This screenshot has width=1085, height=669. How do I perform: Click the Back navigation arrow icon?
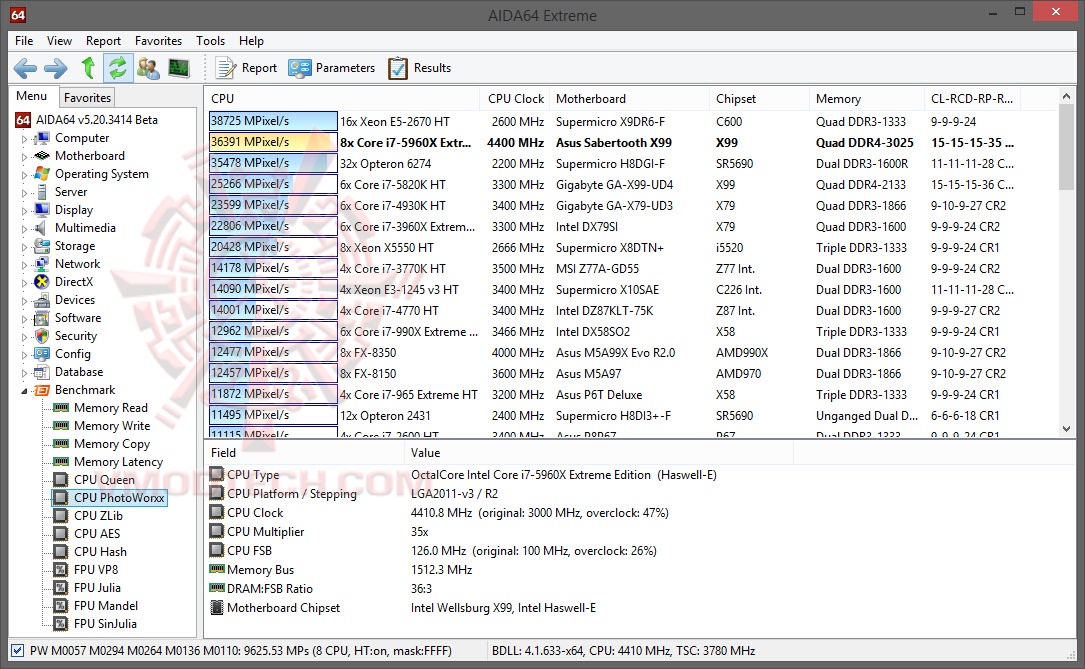(25, 68)
